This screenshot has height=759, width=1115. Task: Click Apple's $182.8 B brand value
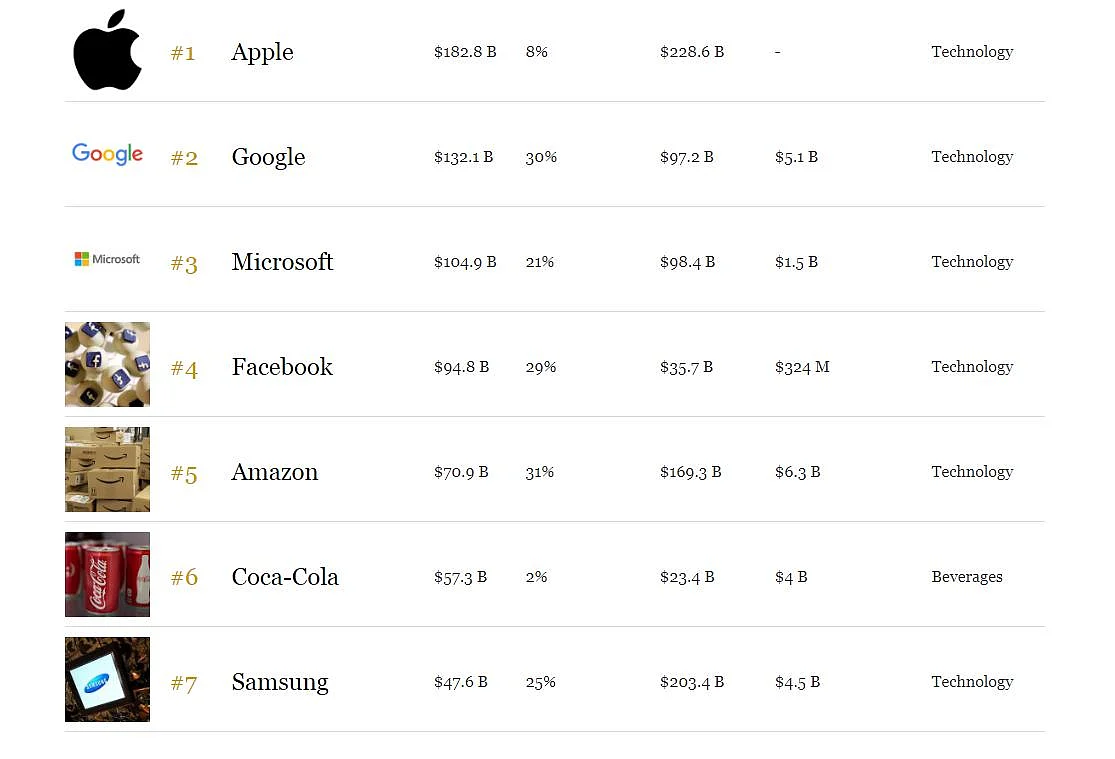point(465,52)
